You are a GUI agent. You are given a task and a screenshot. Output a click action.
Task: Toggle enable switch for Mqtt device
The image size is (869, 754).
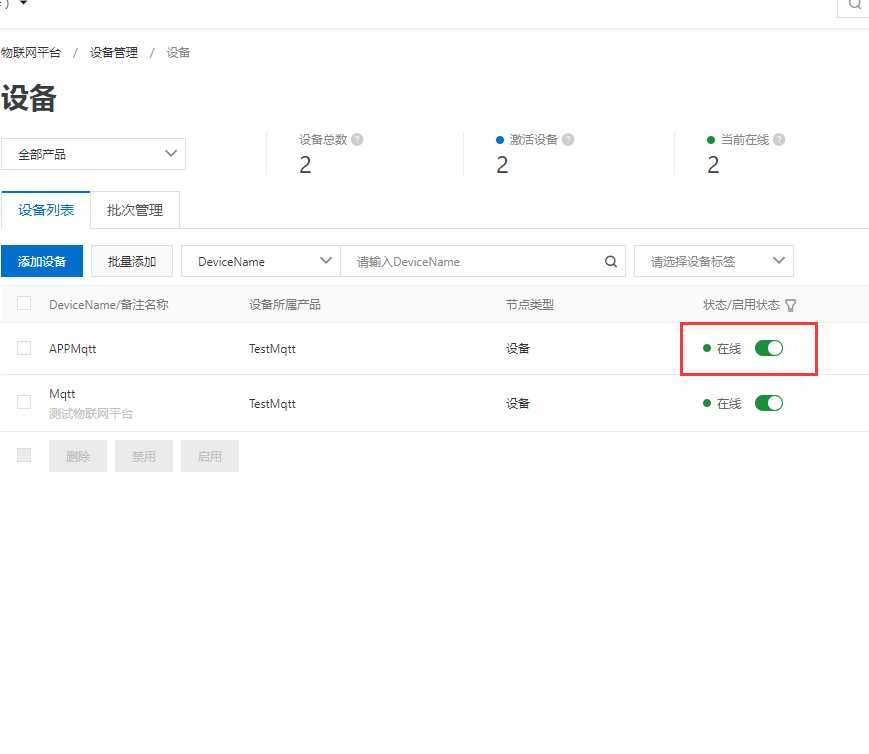point(769,403)
